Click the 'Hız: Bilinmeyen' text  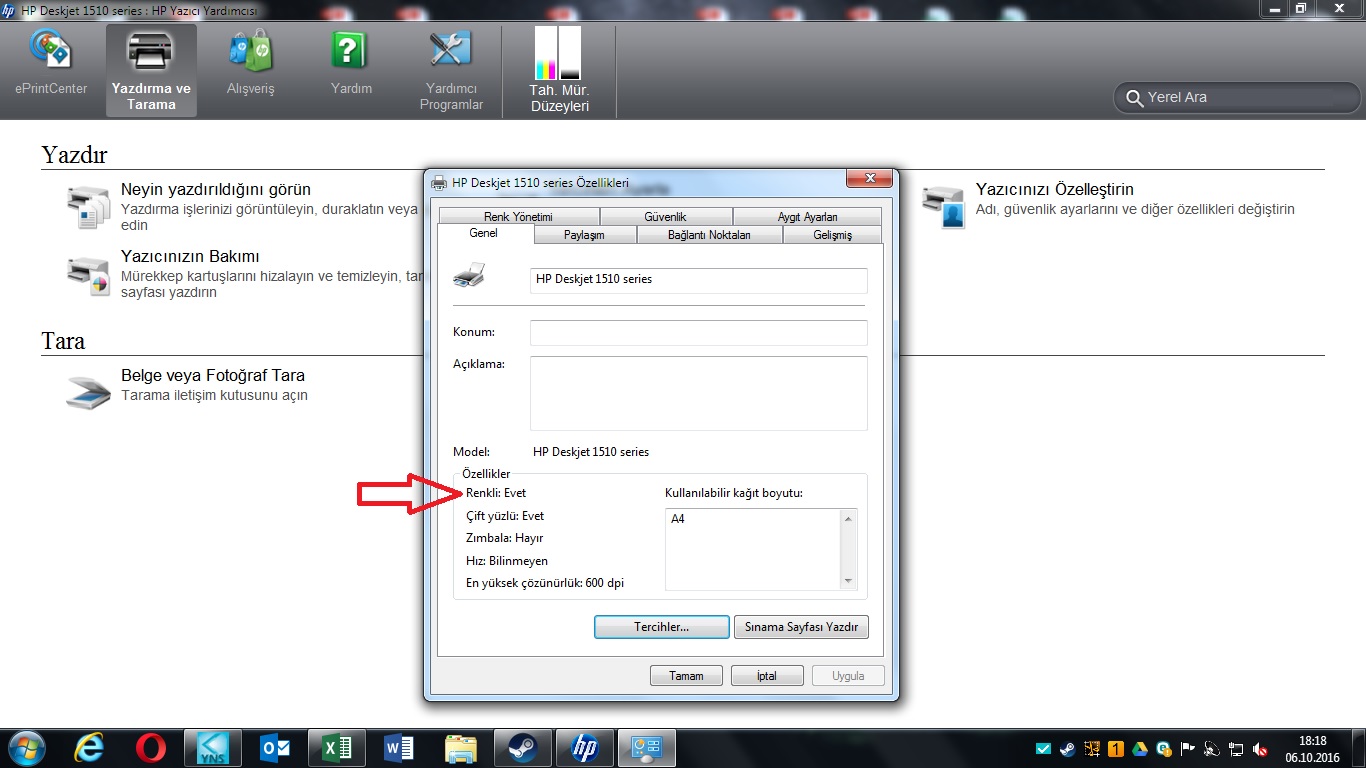point(507,561)
